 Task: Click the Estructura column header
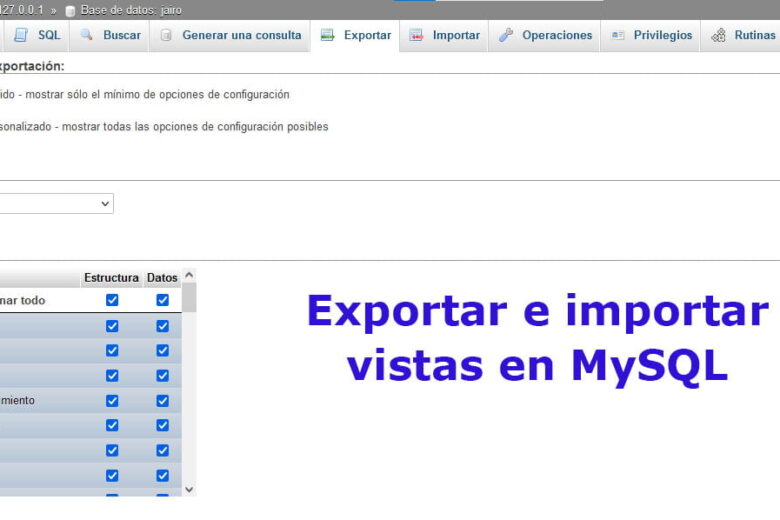click(x=111, y=278)
